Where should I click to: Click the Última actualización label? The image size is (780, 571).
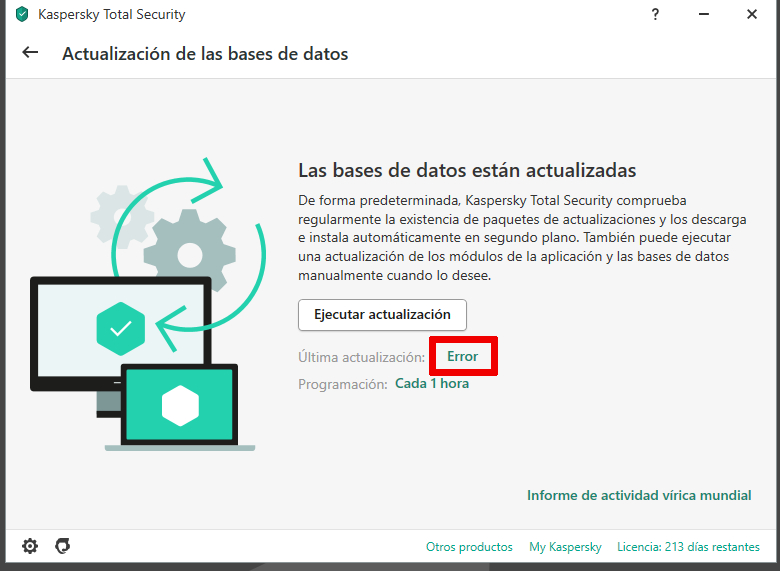tap(362, 357)
